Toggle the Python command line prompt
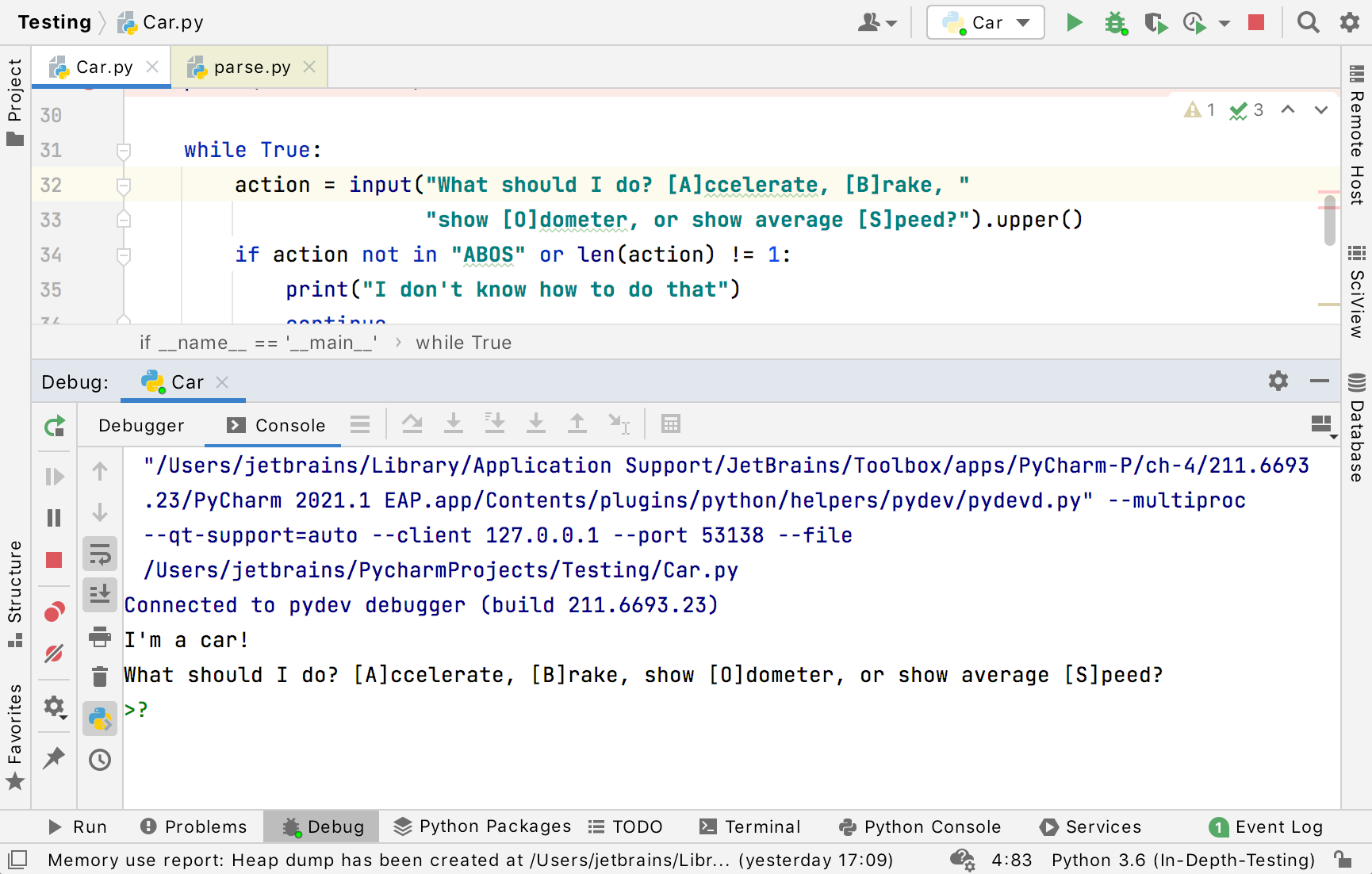This screenshot has width=1372, height=874. (99, 719)
